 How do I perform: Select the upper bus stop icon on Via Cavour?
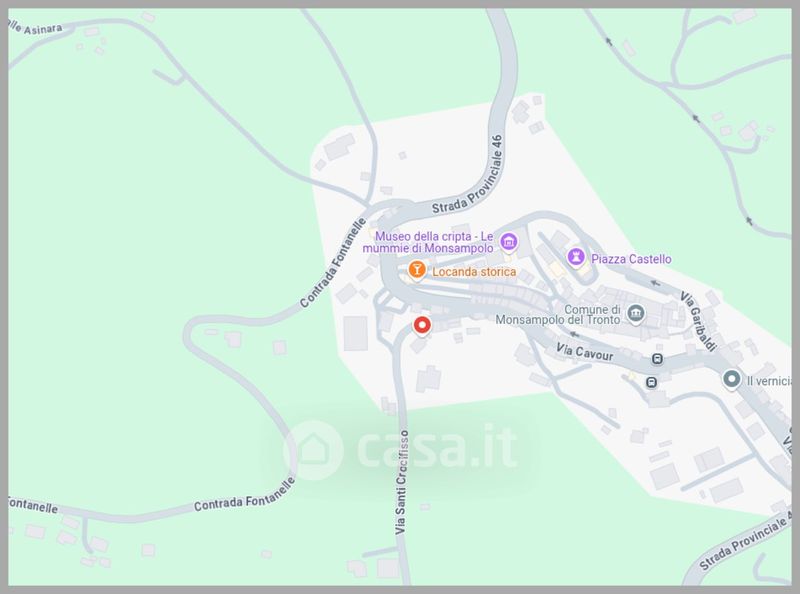click(658, 359)
